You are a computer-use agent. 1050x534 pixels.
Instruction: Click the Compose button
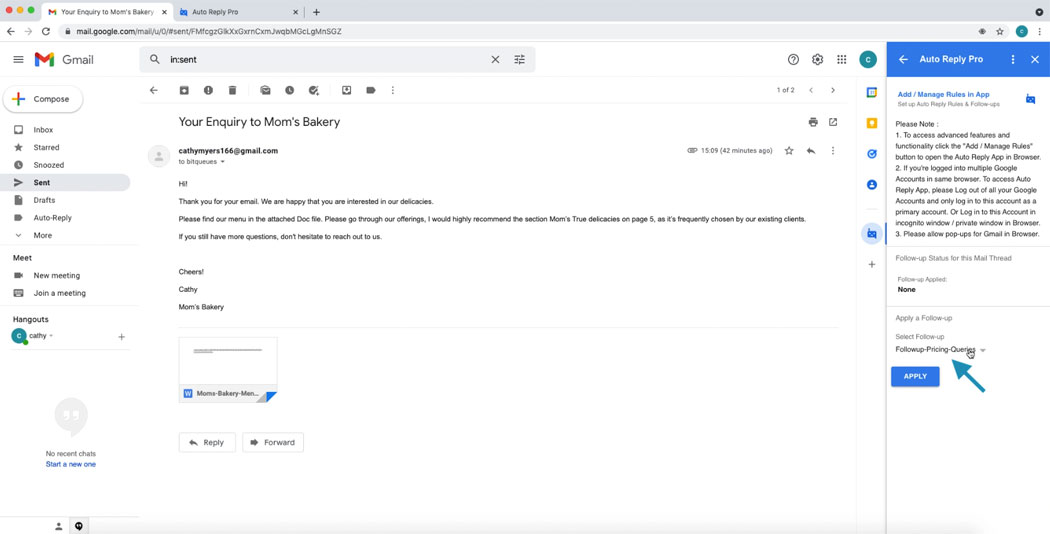tap(43, 99)
